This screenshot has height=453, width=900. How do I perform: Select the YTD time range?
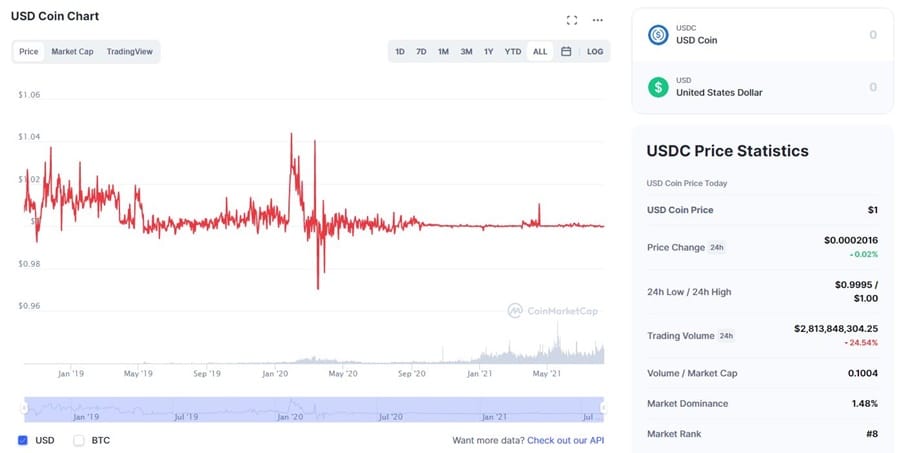[512, 51]
